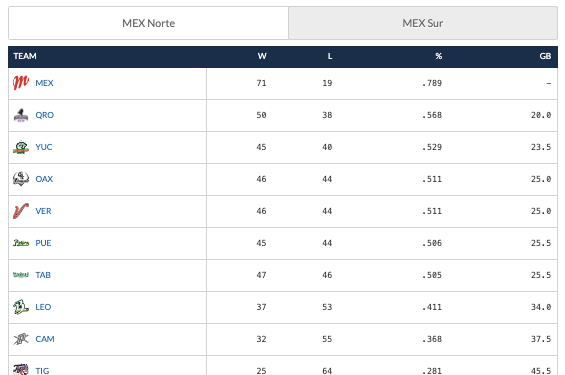This screenshot has height=375, width=565.
Task: Click the VER red V logo
Action: tap(21, 211)
